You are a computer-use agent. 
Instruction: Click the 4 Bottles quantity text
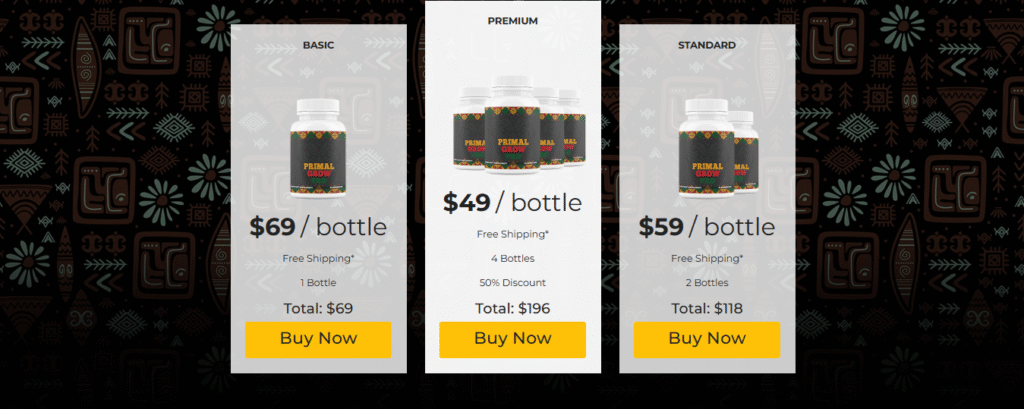[x=513, y=259]
